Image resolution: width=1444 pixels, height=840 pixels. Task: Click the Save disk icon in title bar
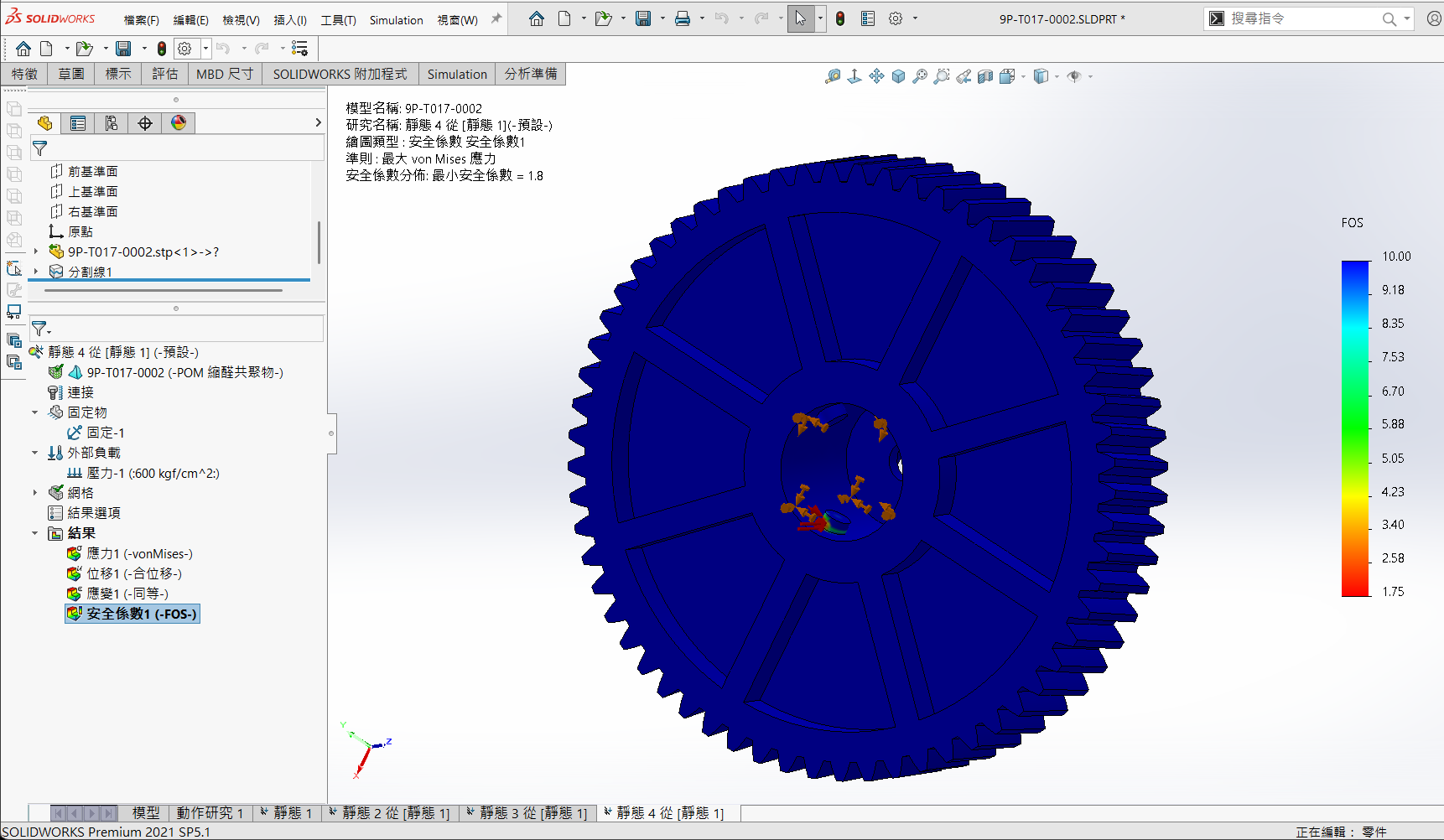point(643,18)
